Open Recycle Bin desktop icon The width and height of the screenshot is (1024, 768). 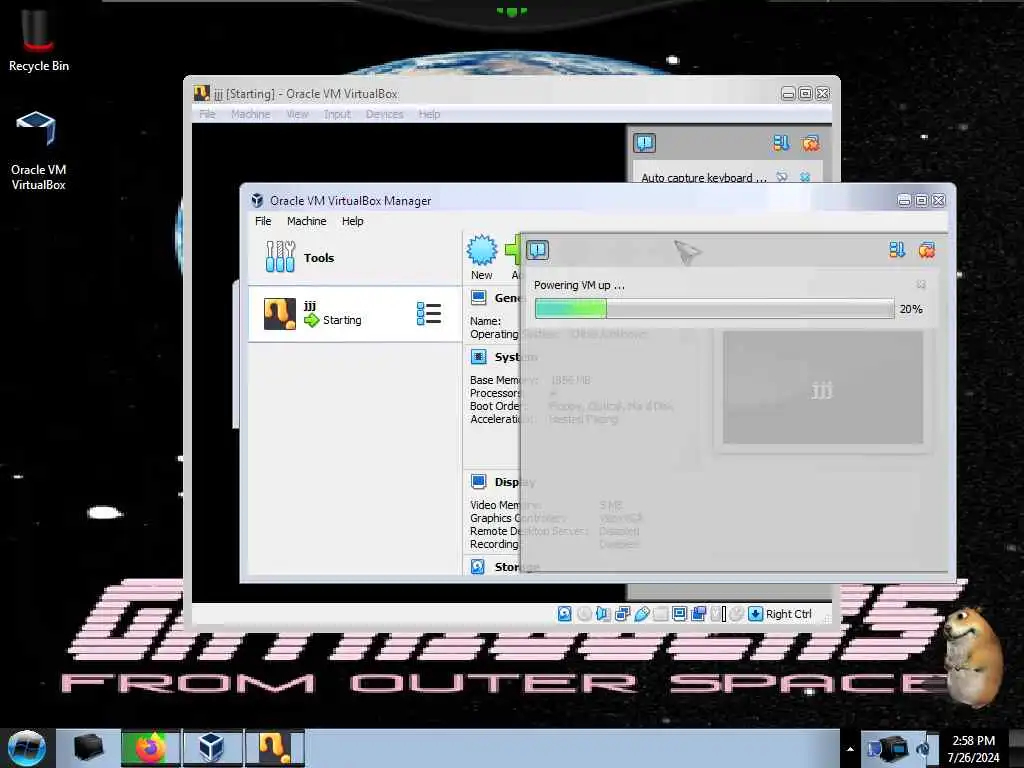pos(39,41)
